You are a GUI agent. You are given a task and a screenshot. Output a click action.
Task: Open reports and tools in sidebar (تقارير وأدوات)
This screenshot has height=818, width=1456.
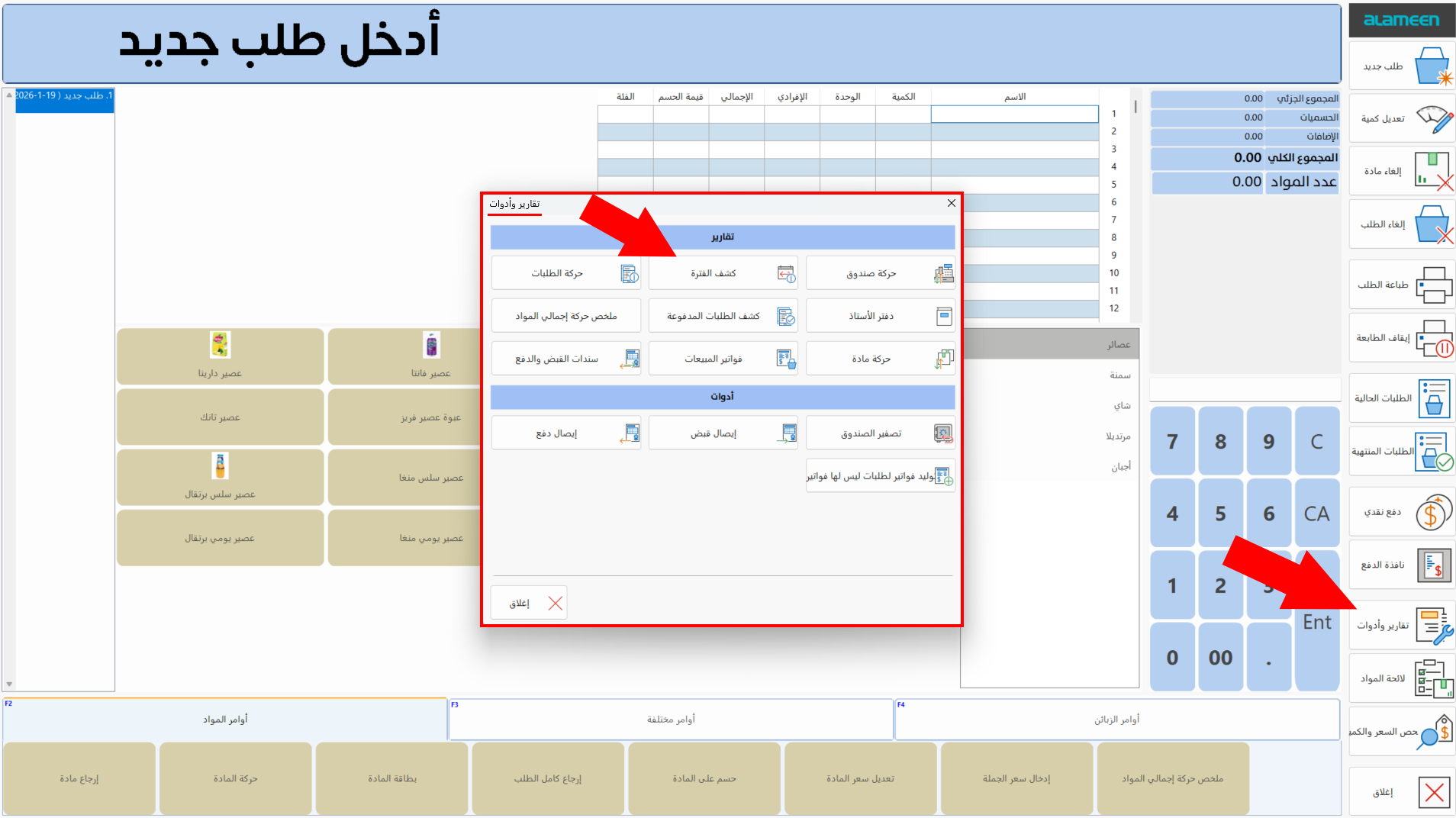point(1402,626)
